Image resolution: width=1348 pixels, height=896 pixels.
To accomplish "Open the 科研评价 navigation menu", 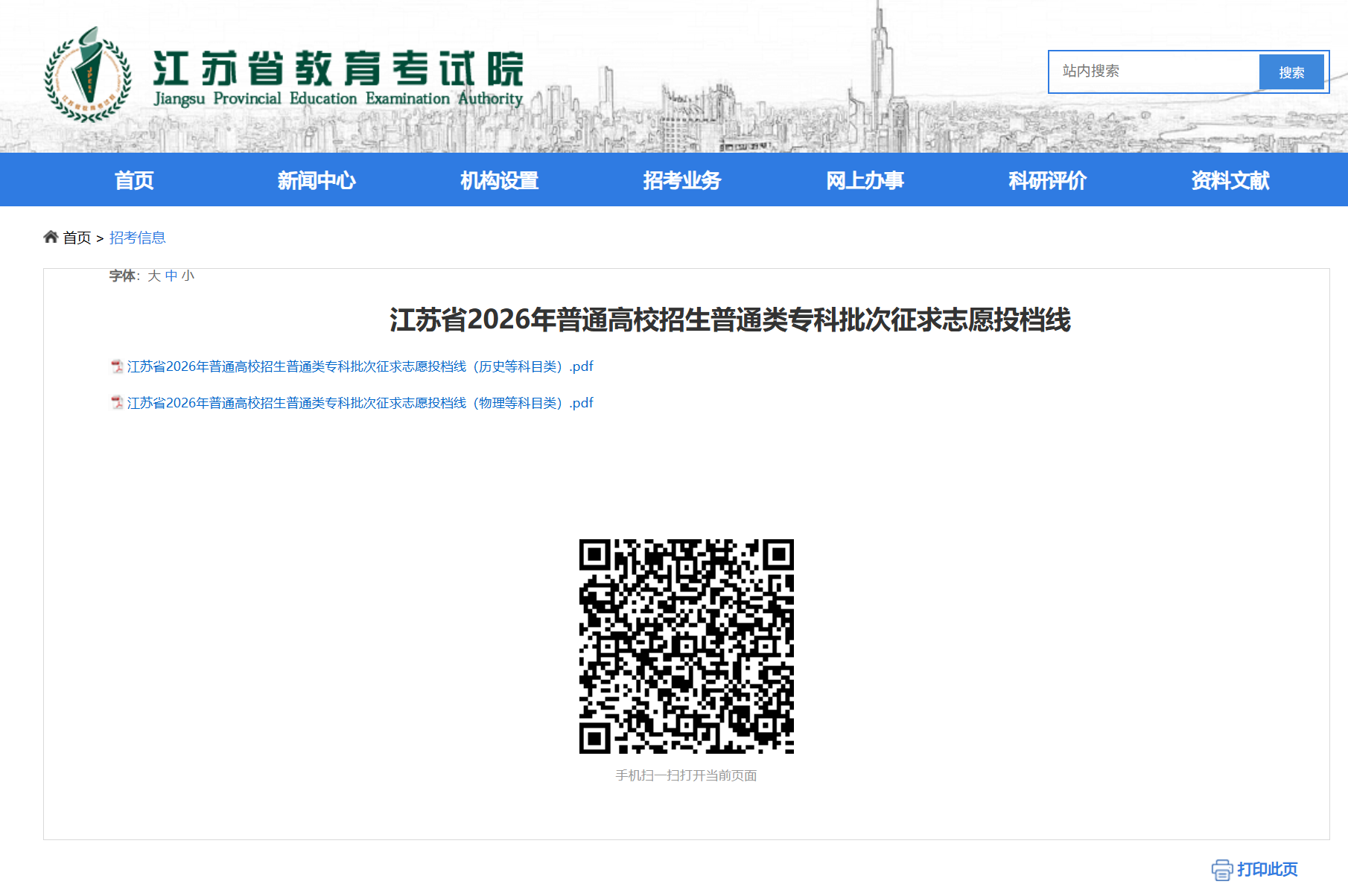I will (1047, 180).
